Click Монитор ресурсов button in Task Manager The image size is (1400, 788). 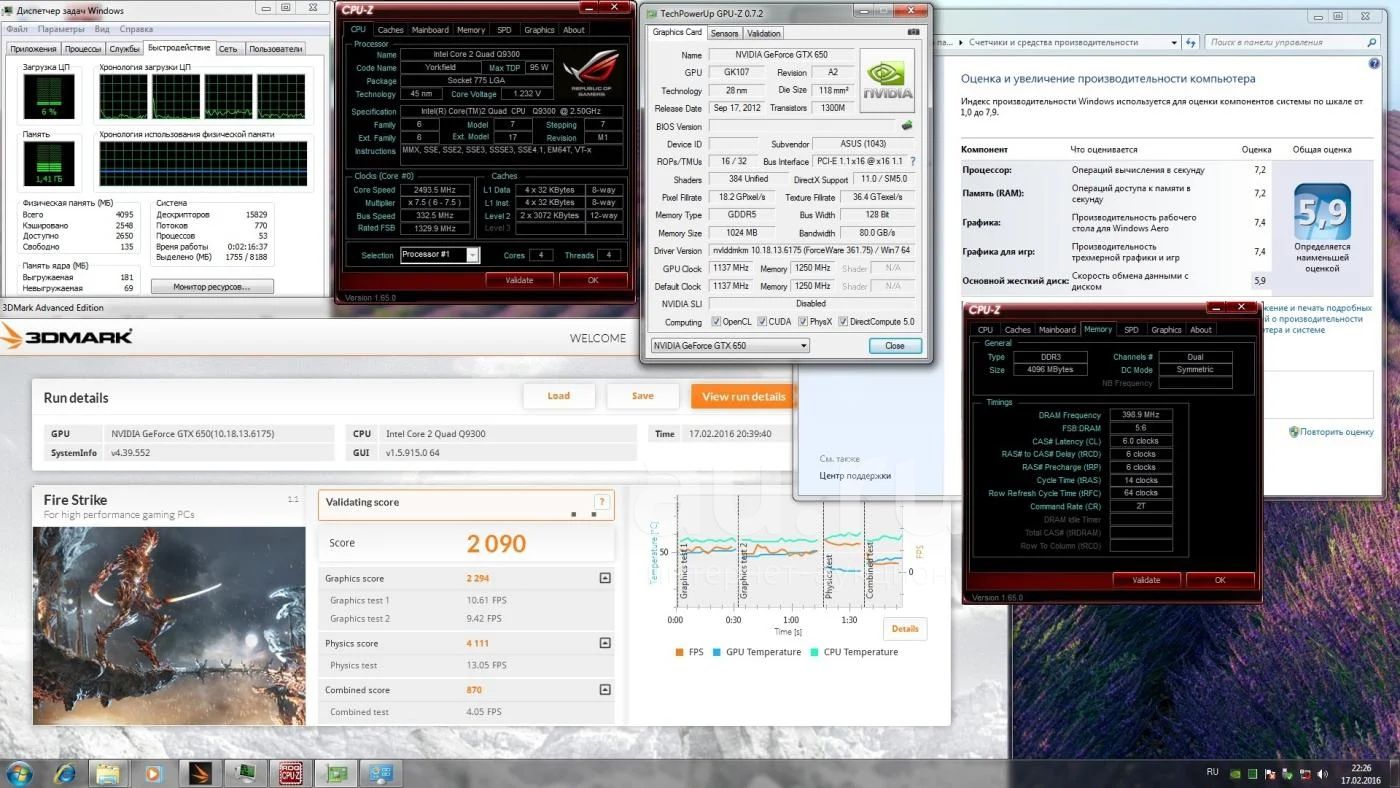pyautogui.click(x=212, y=287)
